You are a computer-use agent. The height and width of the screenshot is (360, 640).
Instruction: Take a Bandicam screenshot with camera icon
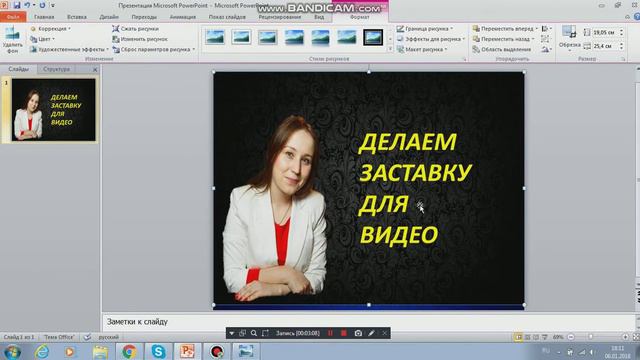pos(358,333)
